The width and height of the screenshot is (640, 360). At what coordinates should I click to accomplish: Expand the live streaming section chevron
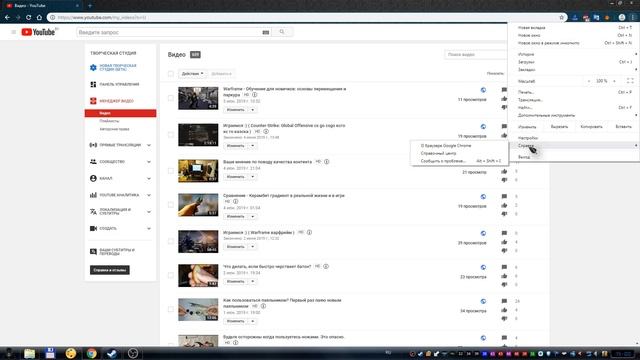coord(149,145)
